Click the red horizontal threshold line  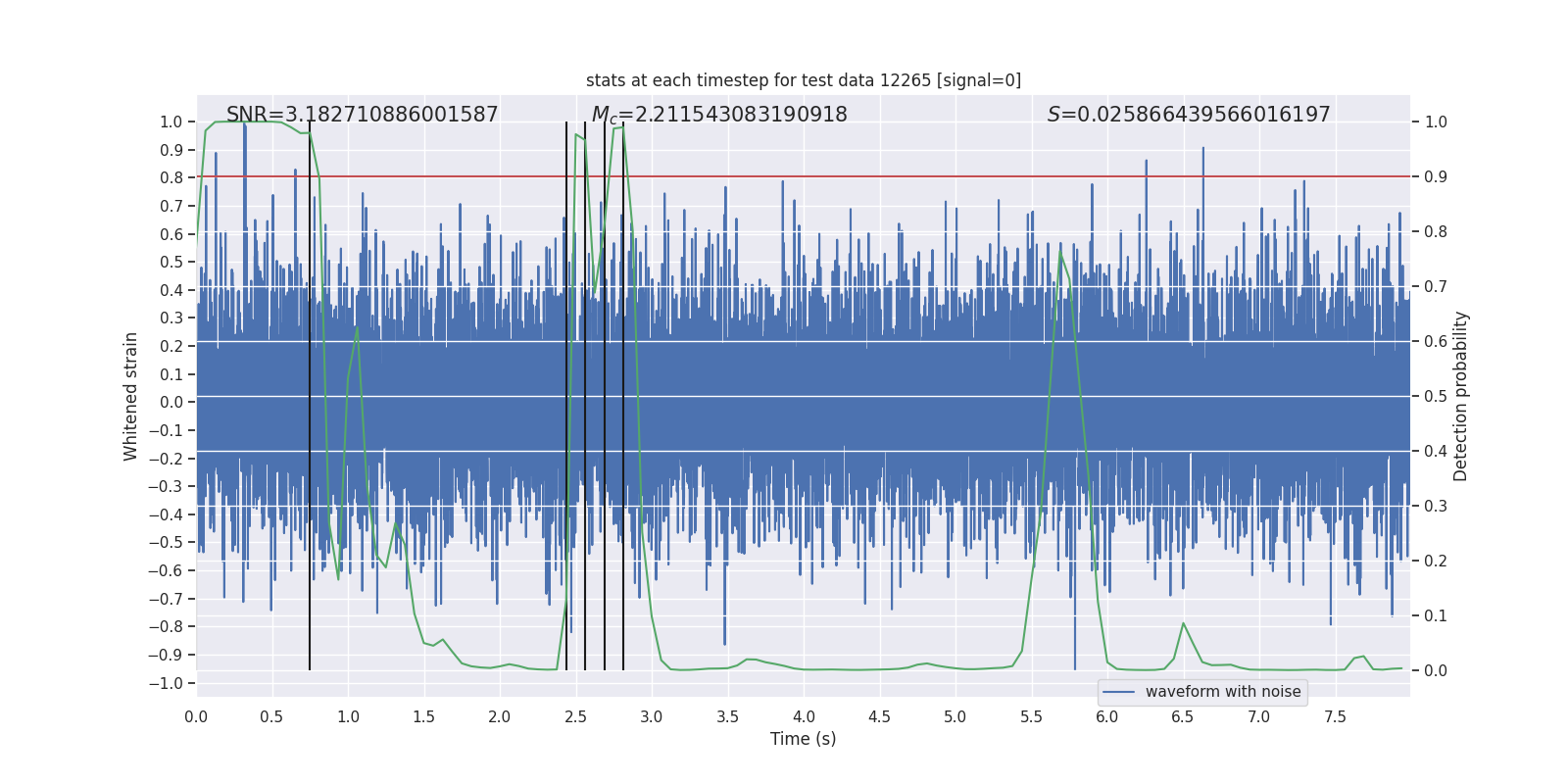tap(882, 176)
